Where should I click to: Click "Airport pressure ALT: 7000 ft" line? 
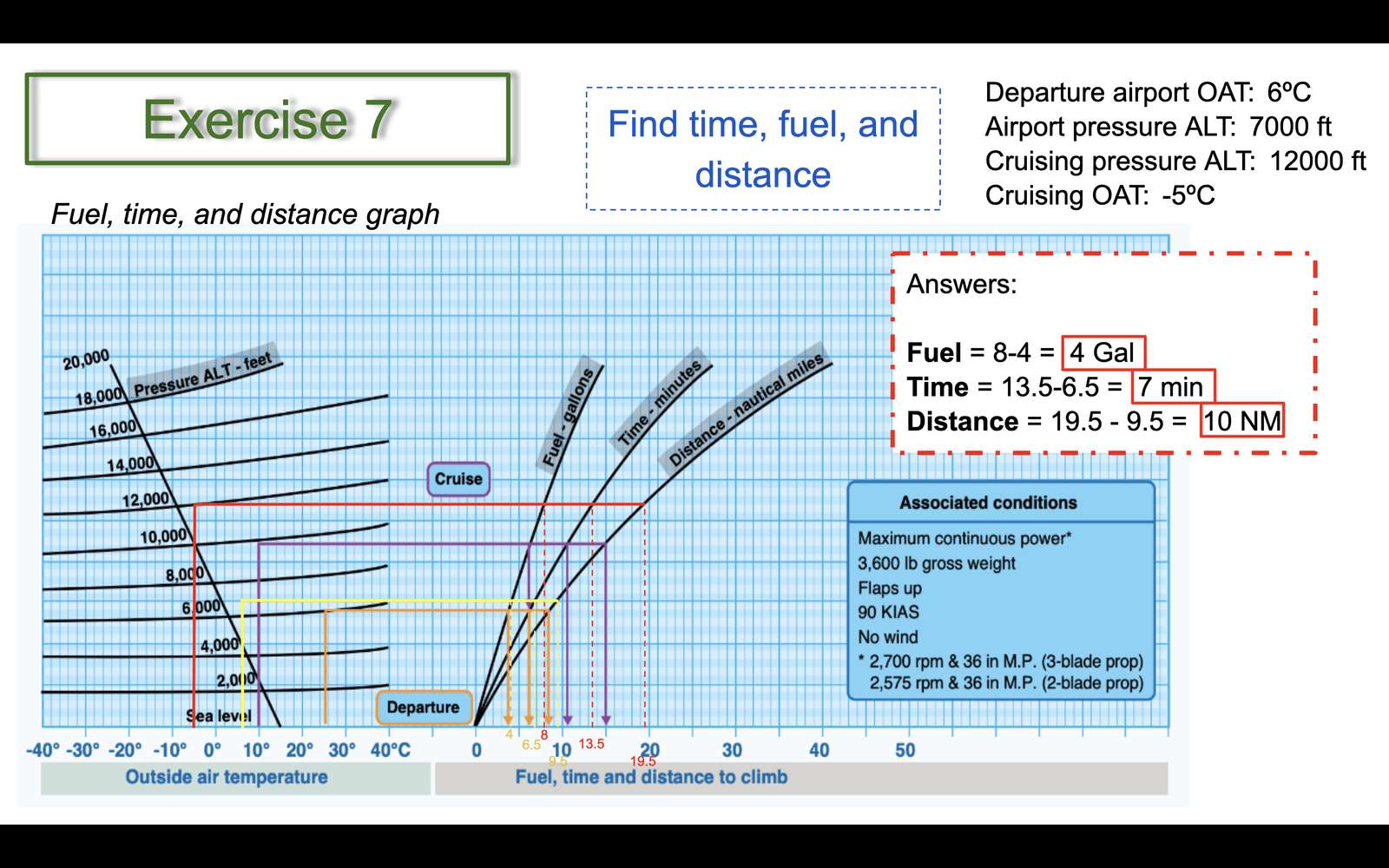(x=1158, y=127)
